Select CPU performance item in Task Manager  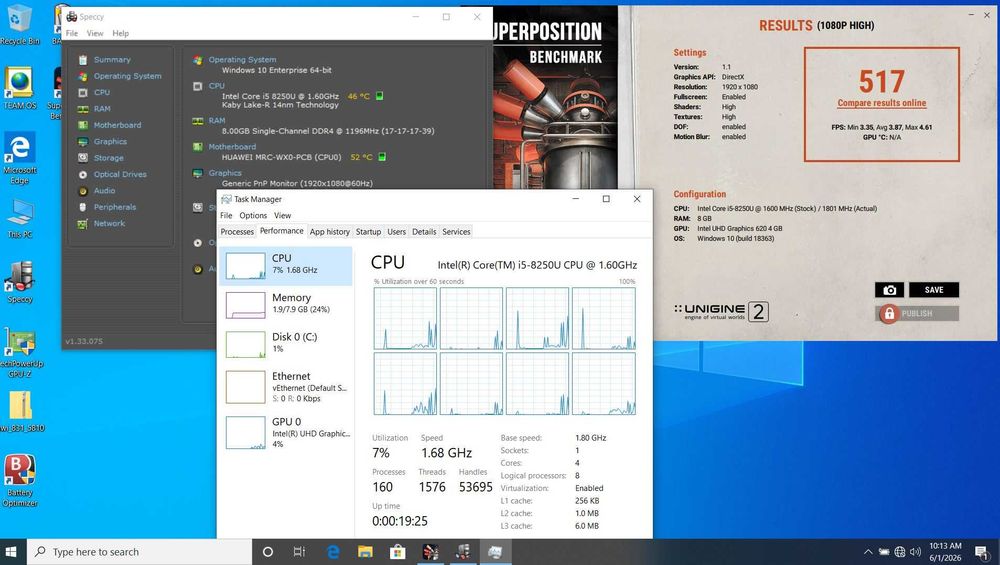click(x=286, y=265)
